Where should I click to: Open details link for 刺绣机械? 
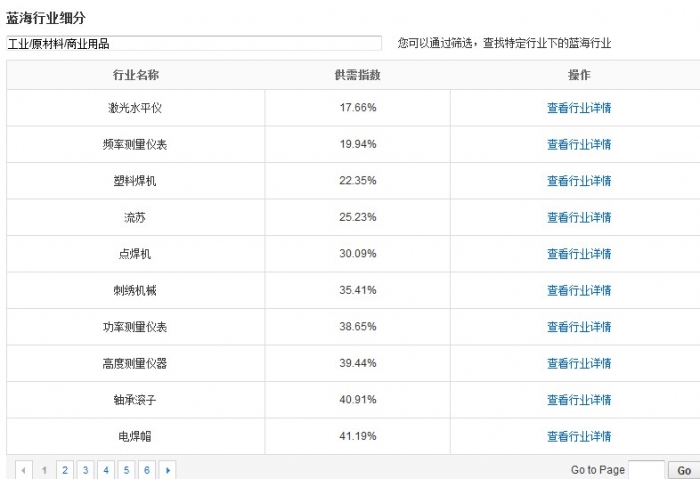pos(579,290)
